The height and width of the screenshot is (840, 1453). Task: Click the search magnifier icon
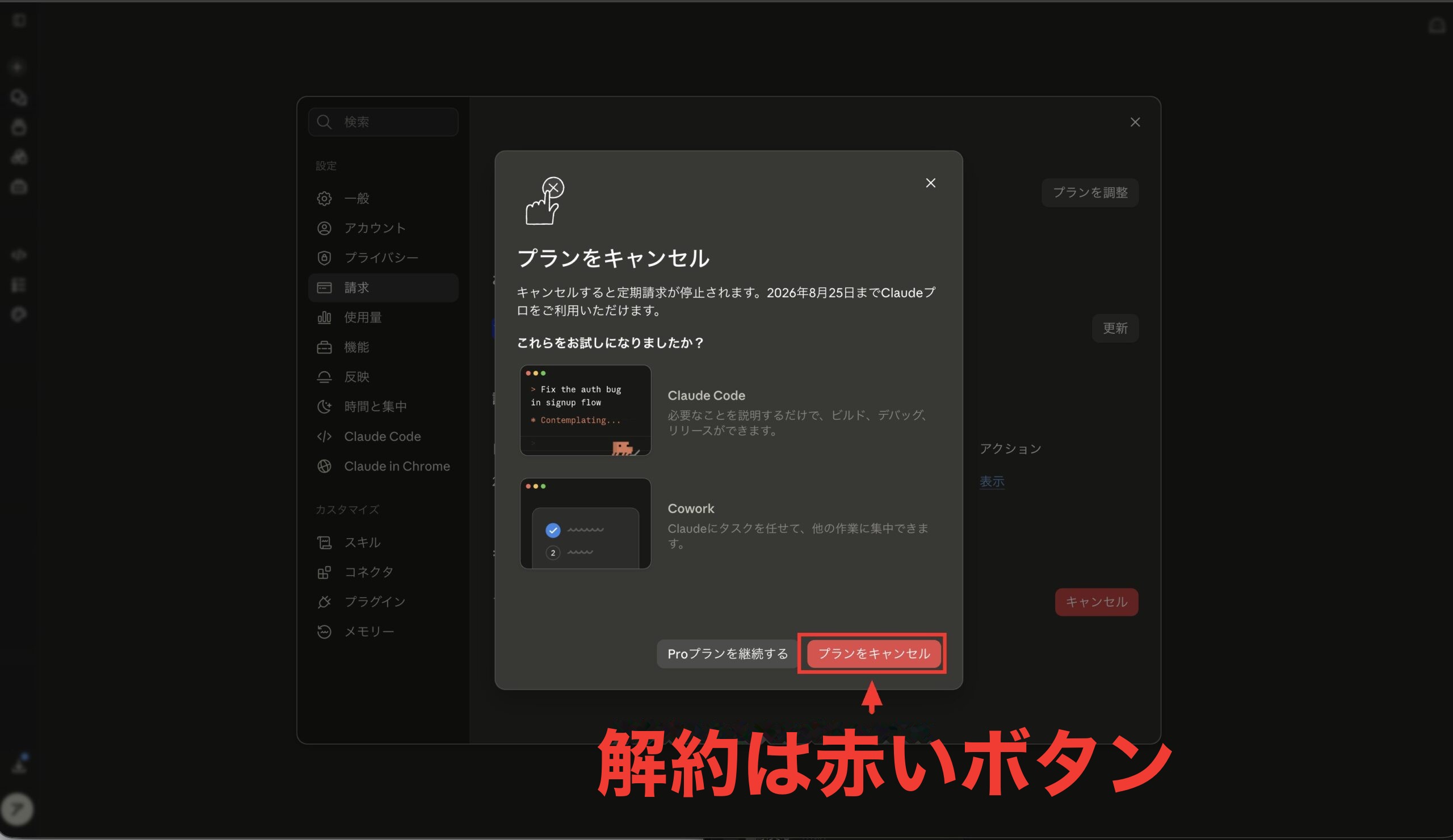324,121
